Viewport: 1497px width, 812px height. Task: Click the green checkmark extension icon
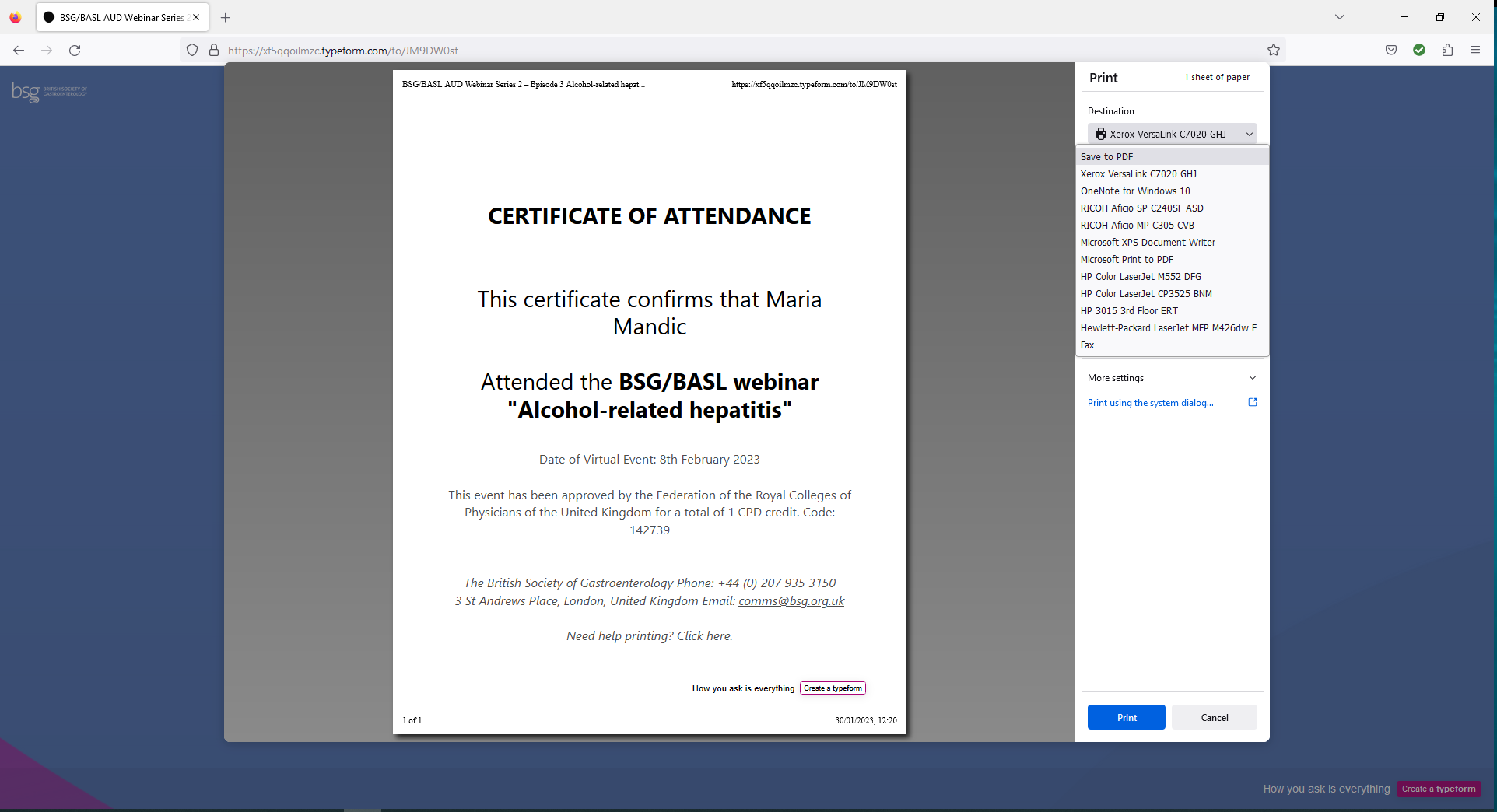1419,51
